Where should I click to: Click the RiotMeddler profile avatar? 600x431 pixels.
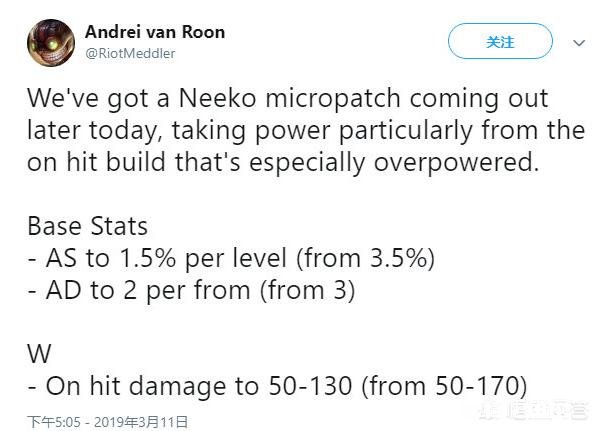coord(51,42)
